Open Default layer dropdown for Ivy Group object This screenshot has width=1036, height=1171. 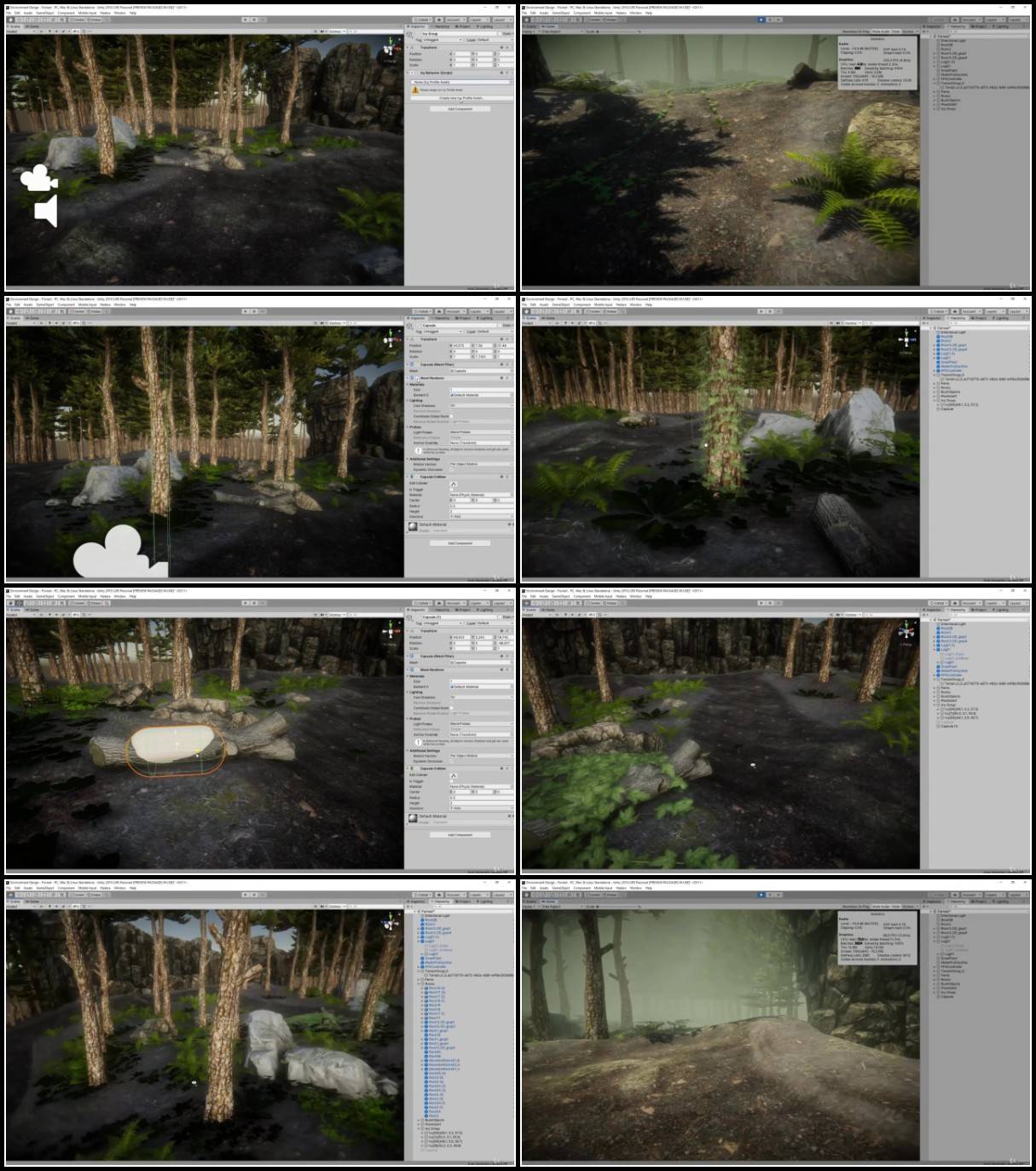point(495,40)
